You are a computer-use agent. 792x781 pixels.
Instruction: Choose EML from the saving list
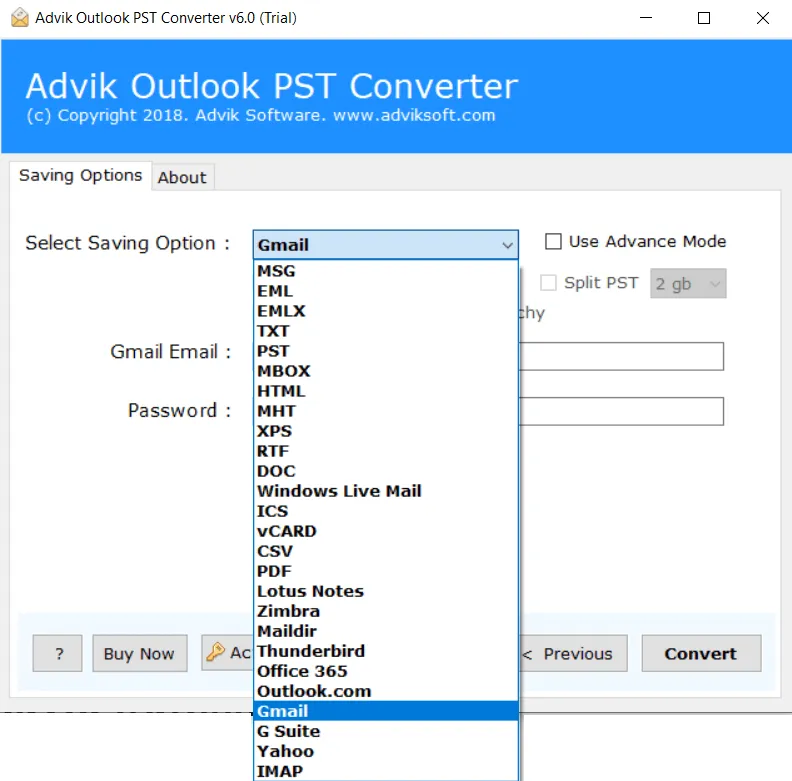[386, 291]
